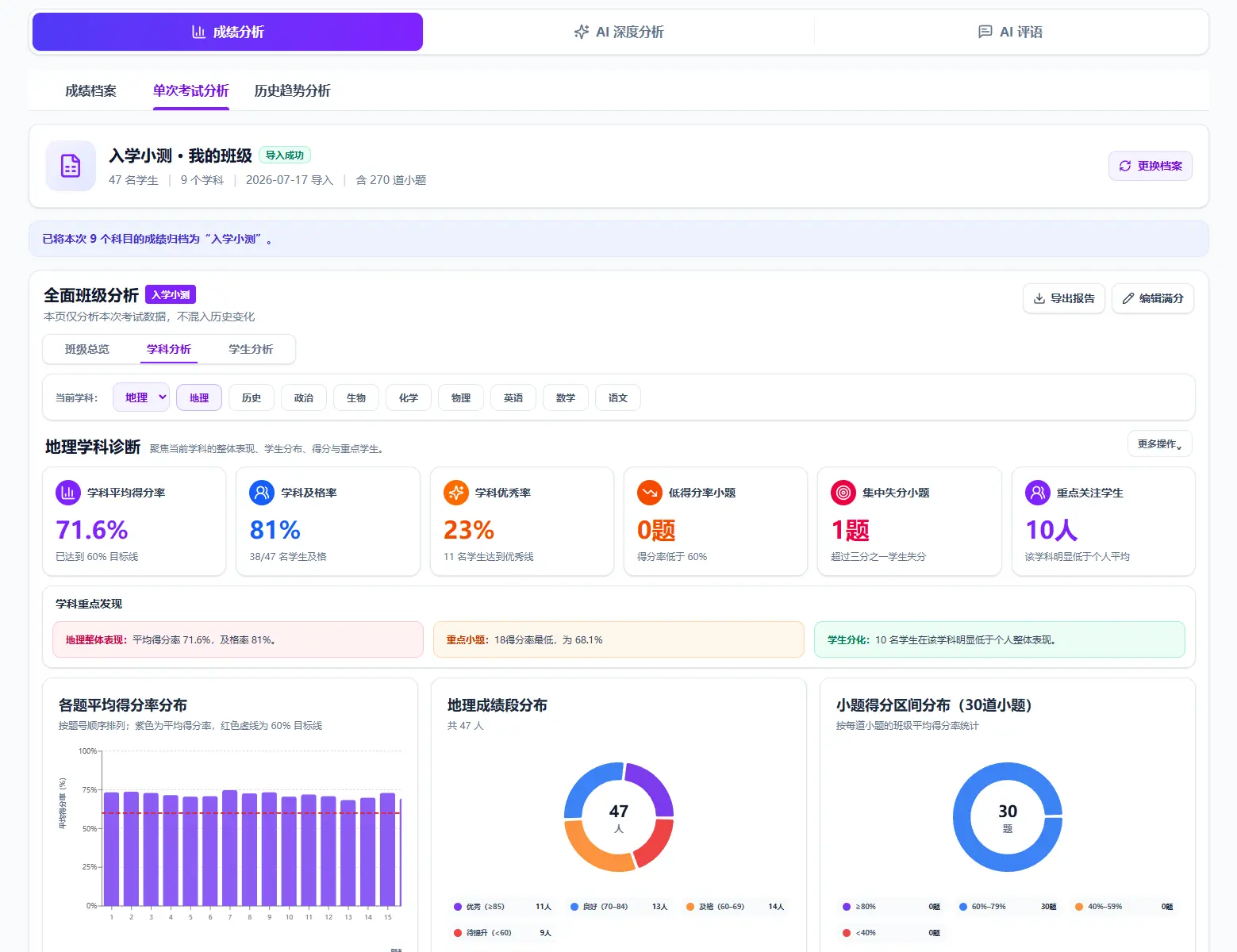Open the 成绩分析 main tab

(x=228, y=32)
